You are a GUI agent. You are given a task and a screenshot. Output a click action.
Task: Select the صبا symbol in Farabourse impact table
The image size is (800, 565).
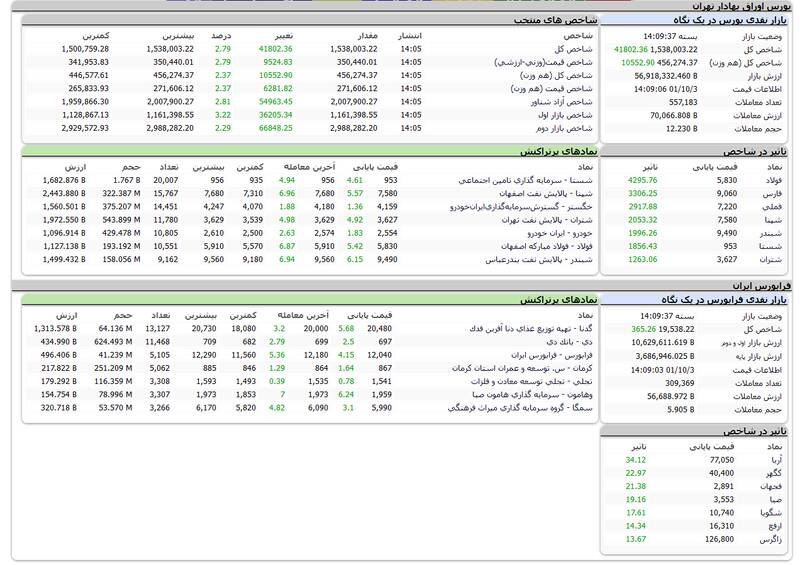coord(776,500)
